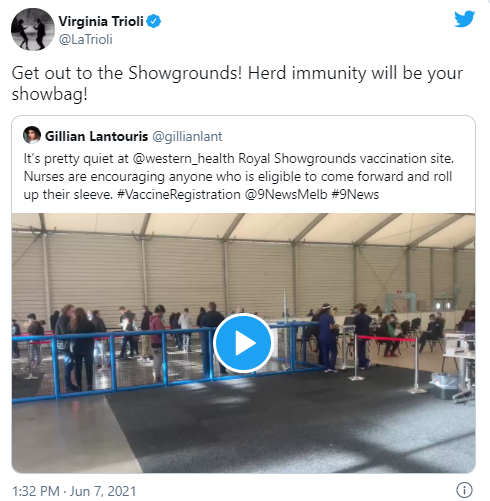This screenshot has width=490, height=501.
Task: Click the Twitter bird logo
Action: (464, 19)
